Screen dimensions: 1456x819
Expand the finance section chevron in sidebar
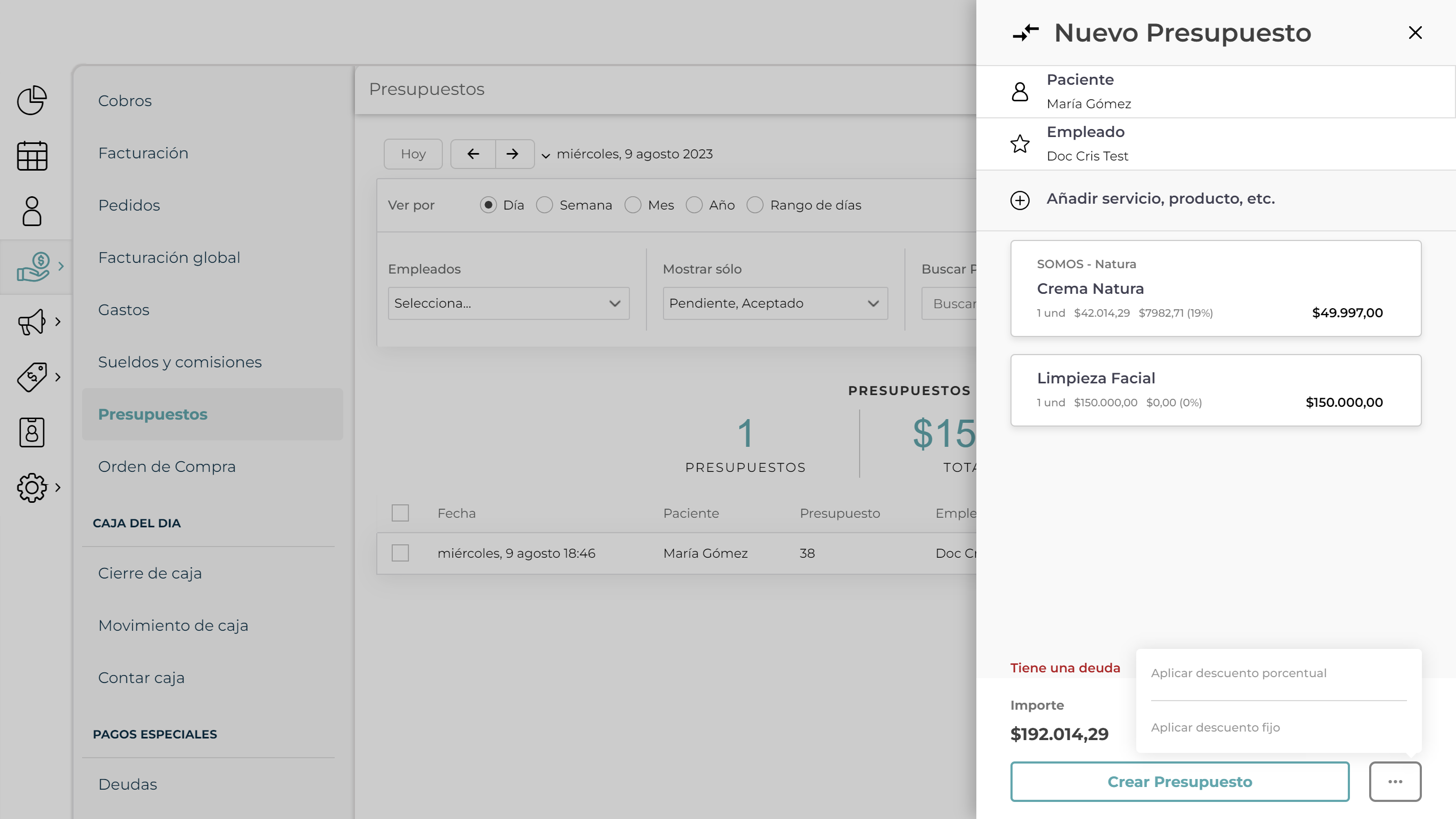click(x=61, y=267)
